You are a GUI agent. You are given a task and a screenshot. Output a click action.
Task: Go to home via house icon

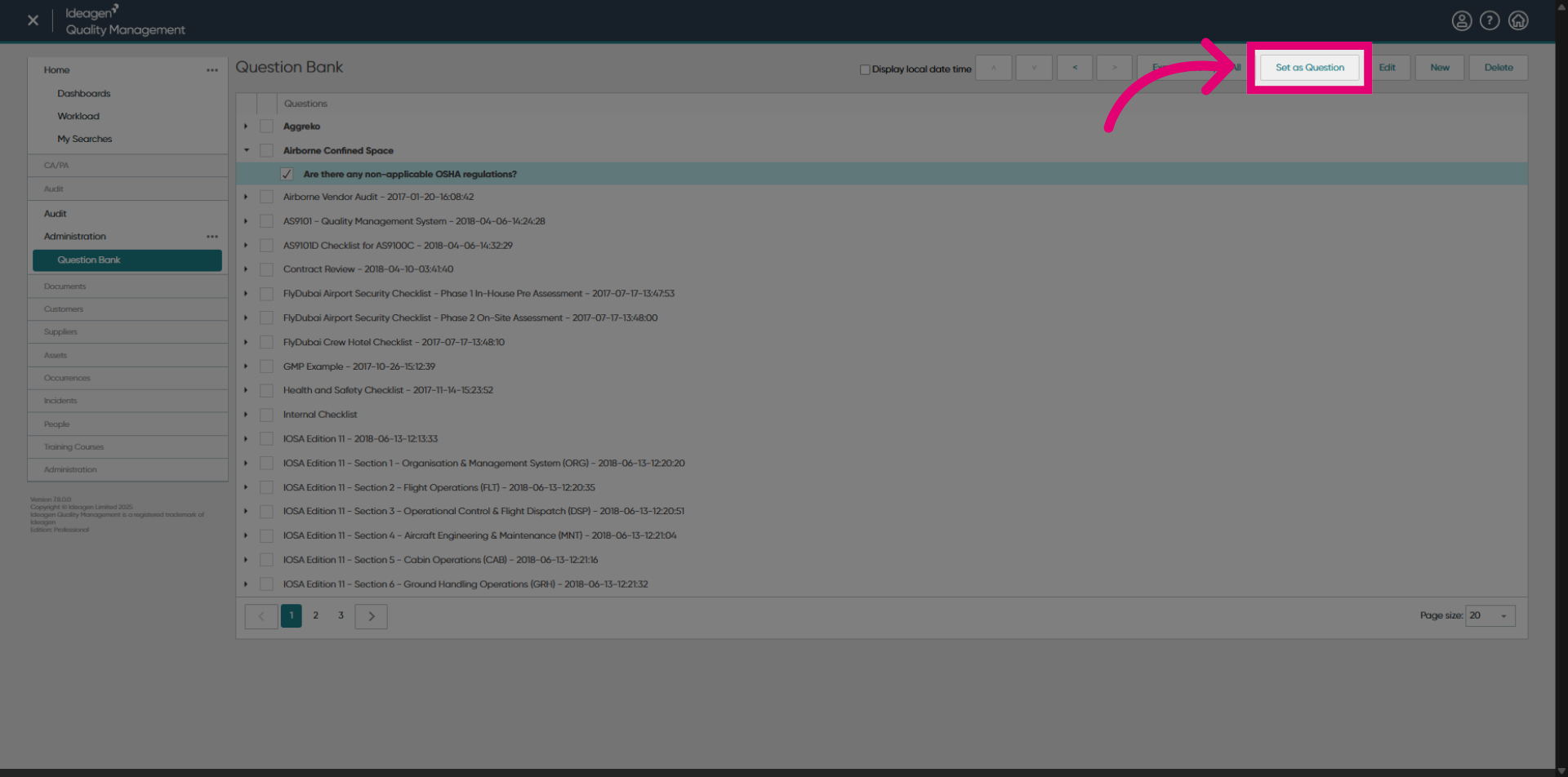[x=1517, y=20]
